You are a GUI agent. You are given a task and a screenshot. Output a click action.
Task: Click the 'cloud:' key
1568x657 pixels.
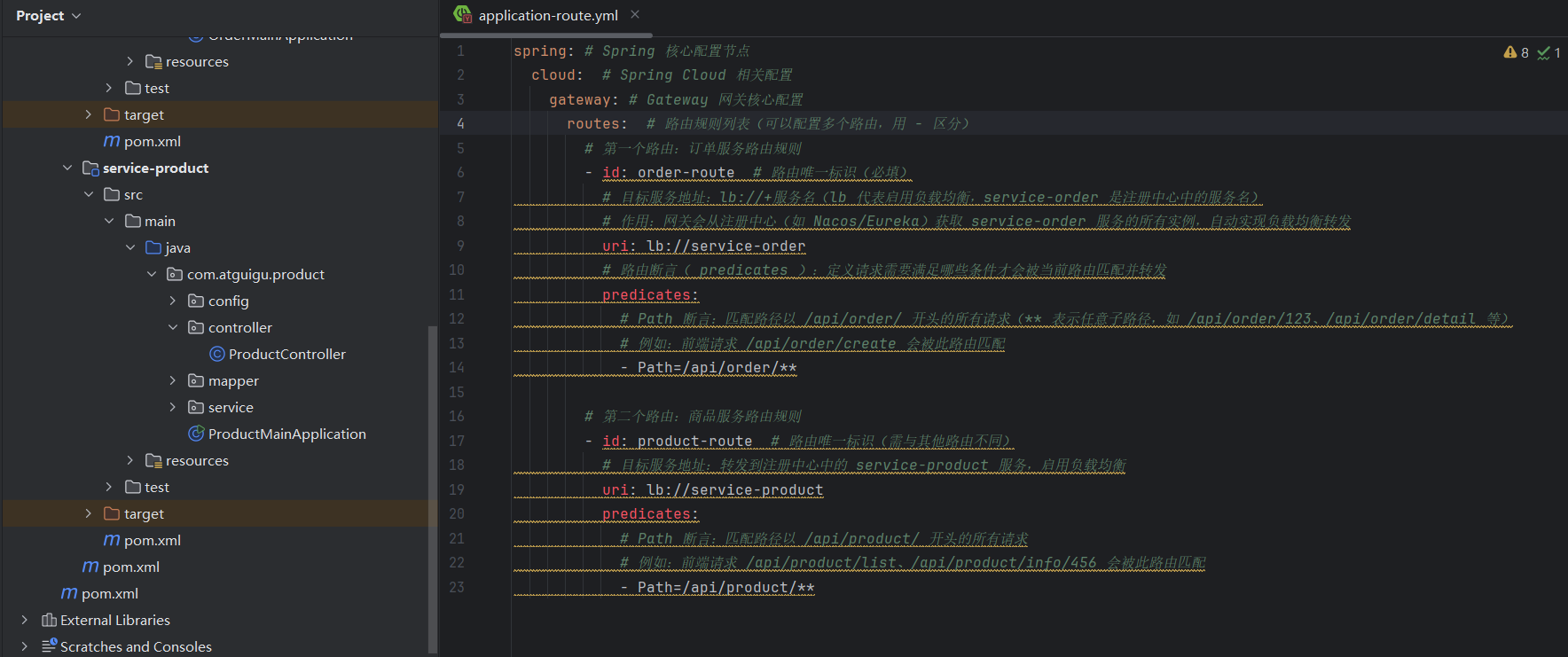point(557,75)
